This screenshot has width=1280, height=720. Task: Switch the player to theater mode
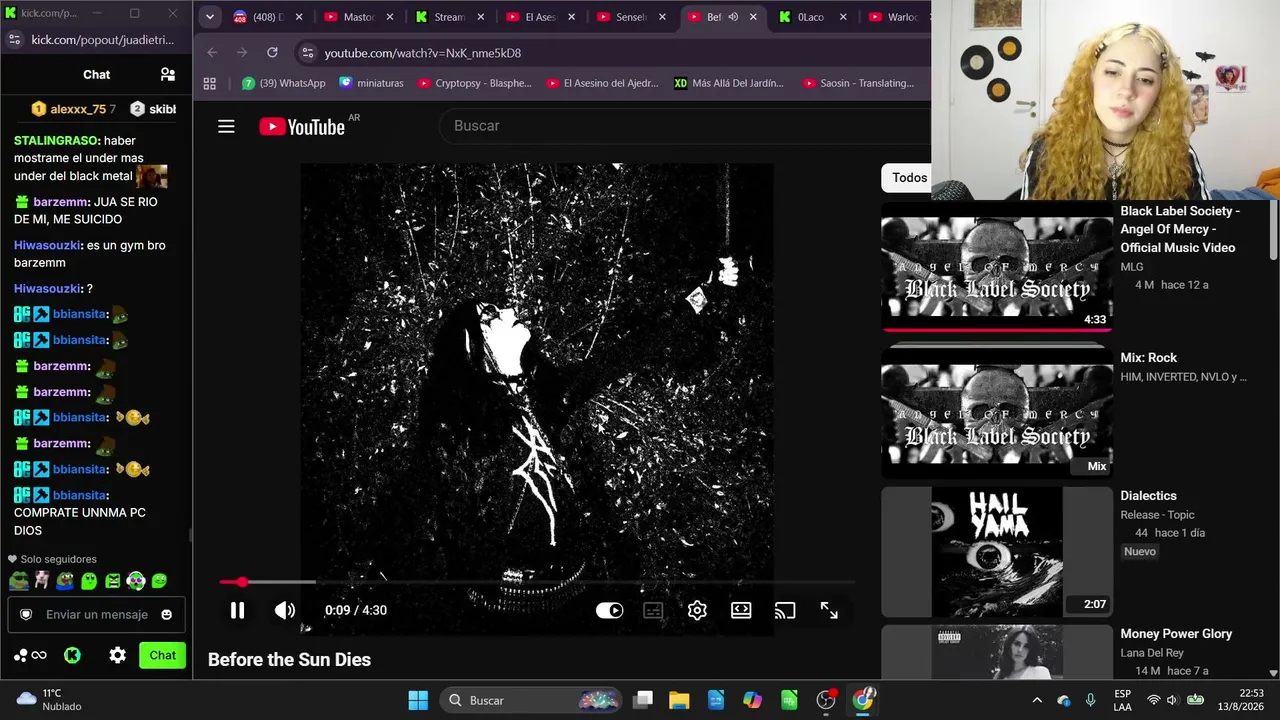[x=741, y=610]
